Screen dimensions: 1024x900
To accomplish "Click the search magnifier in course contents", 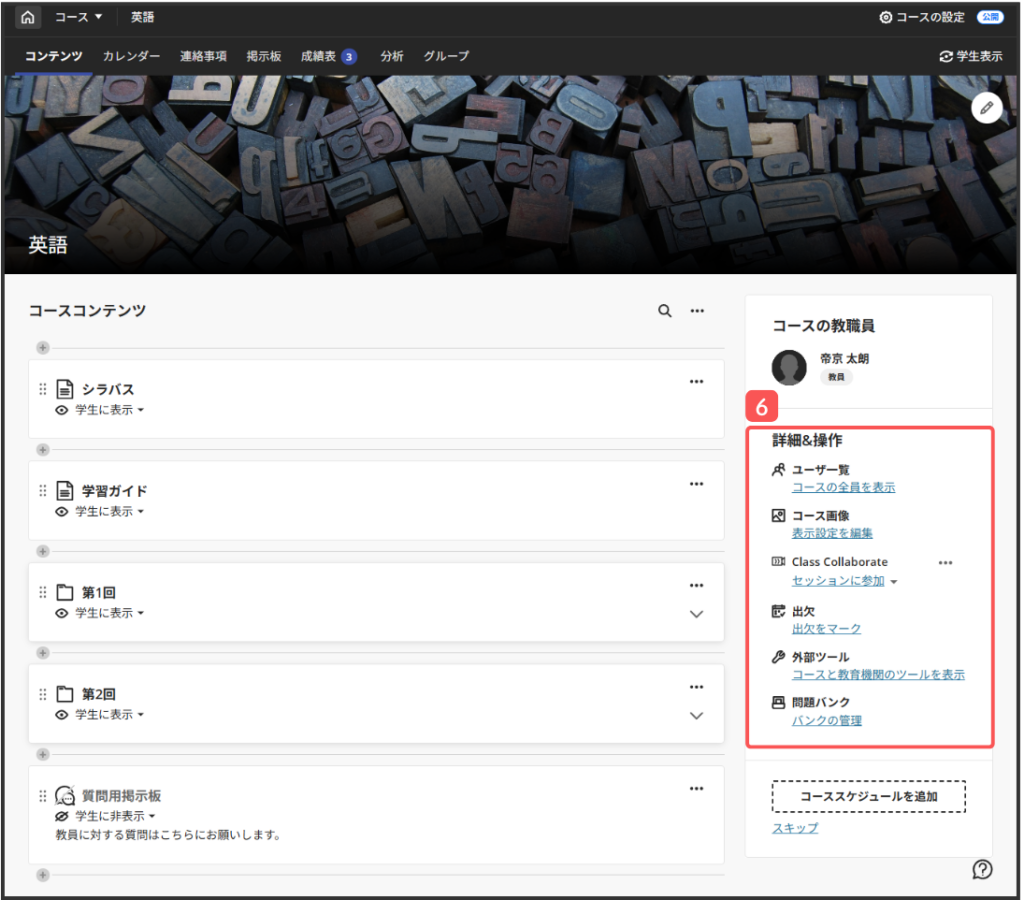I will pyautogui.click(x=664, y=311).
